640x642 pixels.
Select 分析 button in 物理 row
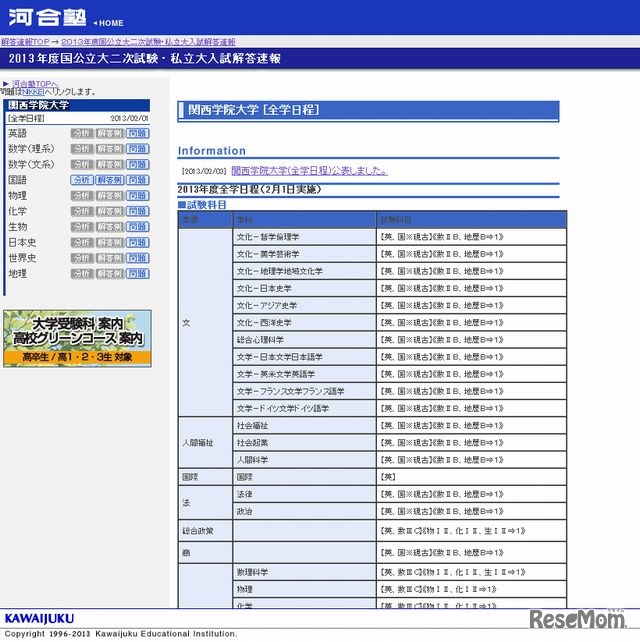tap(82, 196)
